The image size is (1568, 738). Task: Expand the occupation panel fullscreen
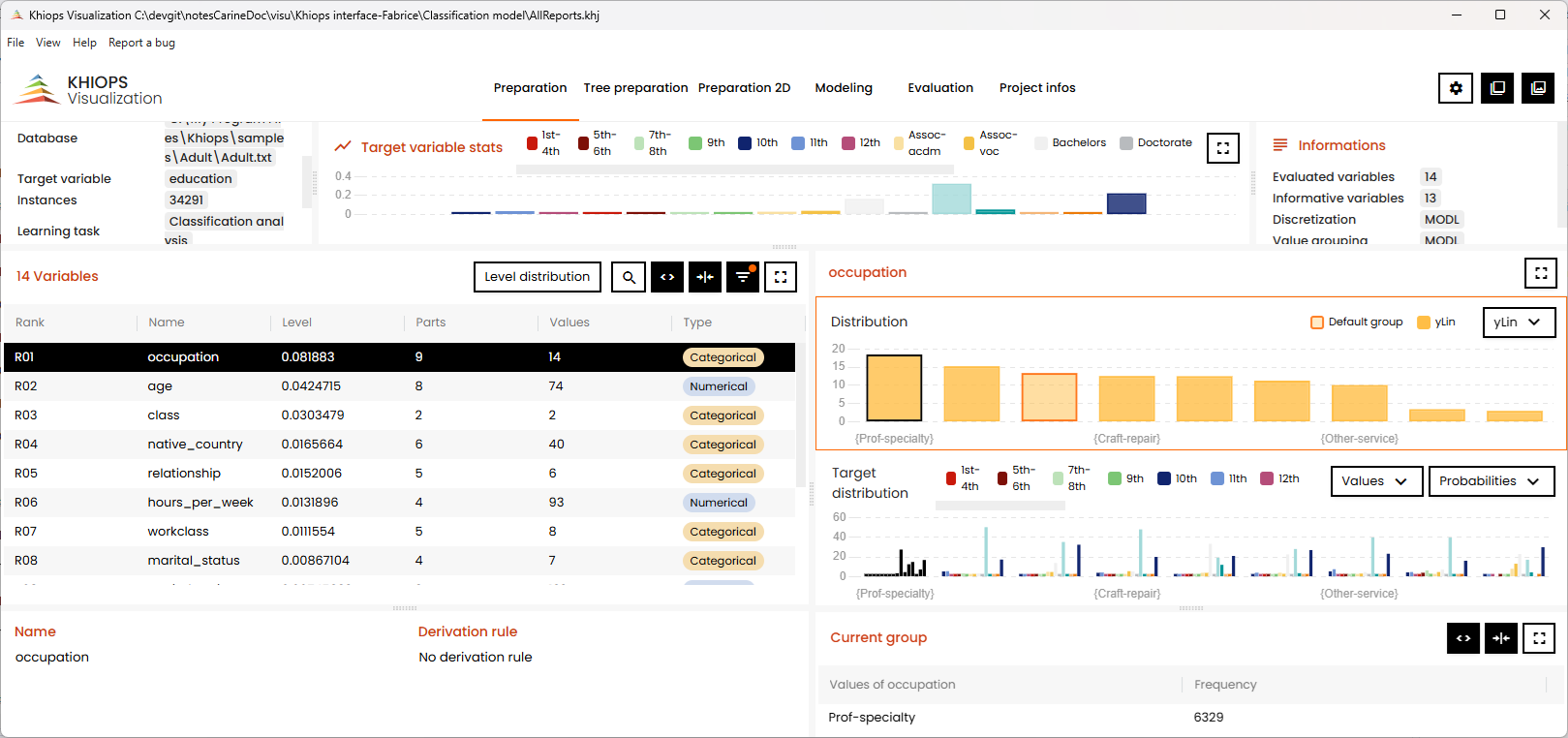click(x=1541, y=273)
